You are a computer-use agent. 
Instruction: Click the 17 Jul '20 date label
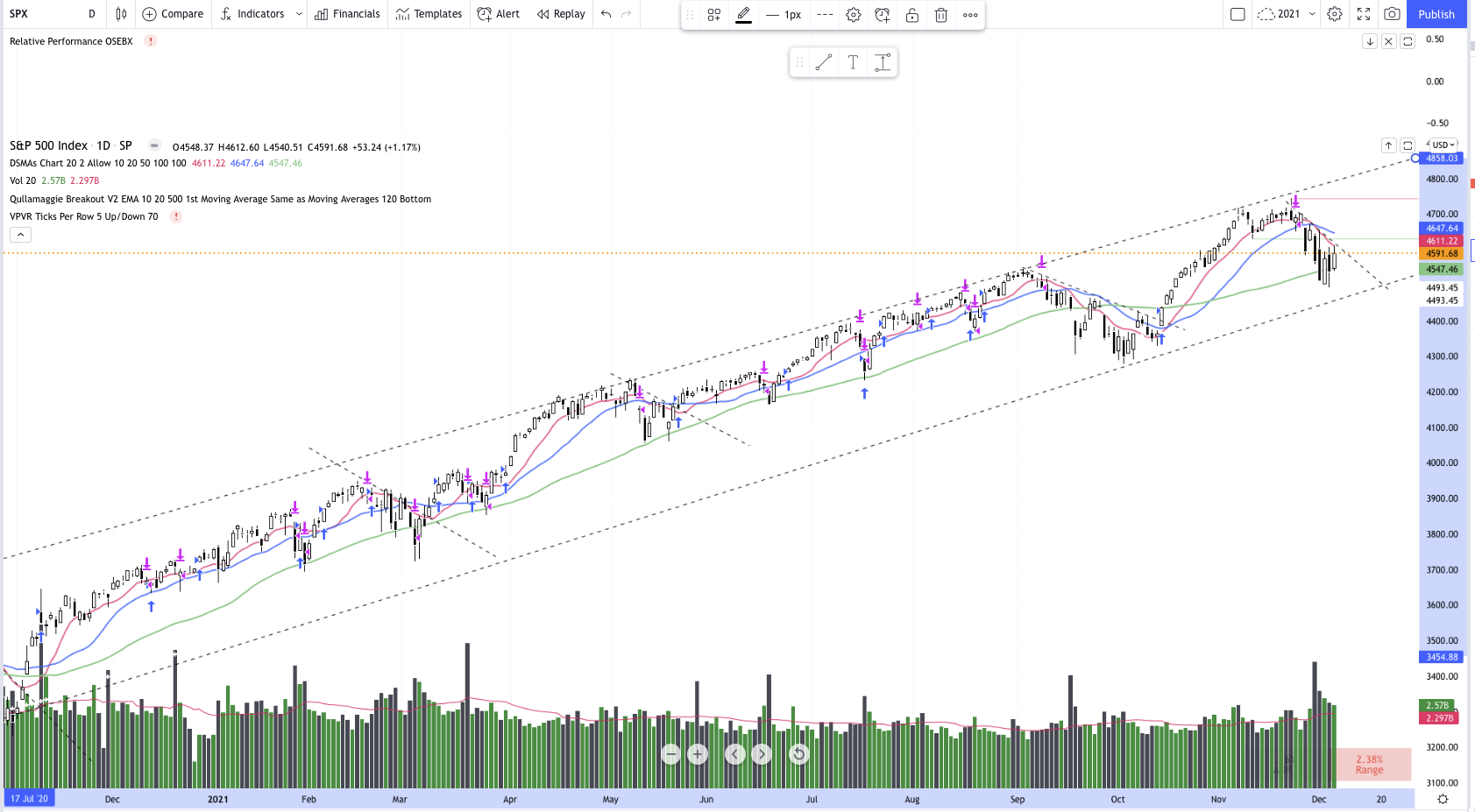click(x=29, y=799)
